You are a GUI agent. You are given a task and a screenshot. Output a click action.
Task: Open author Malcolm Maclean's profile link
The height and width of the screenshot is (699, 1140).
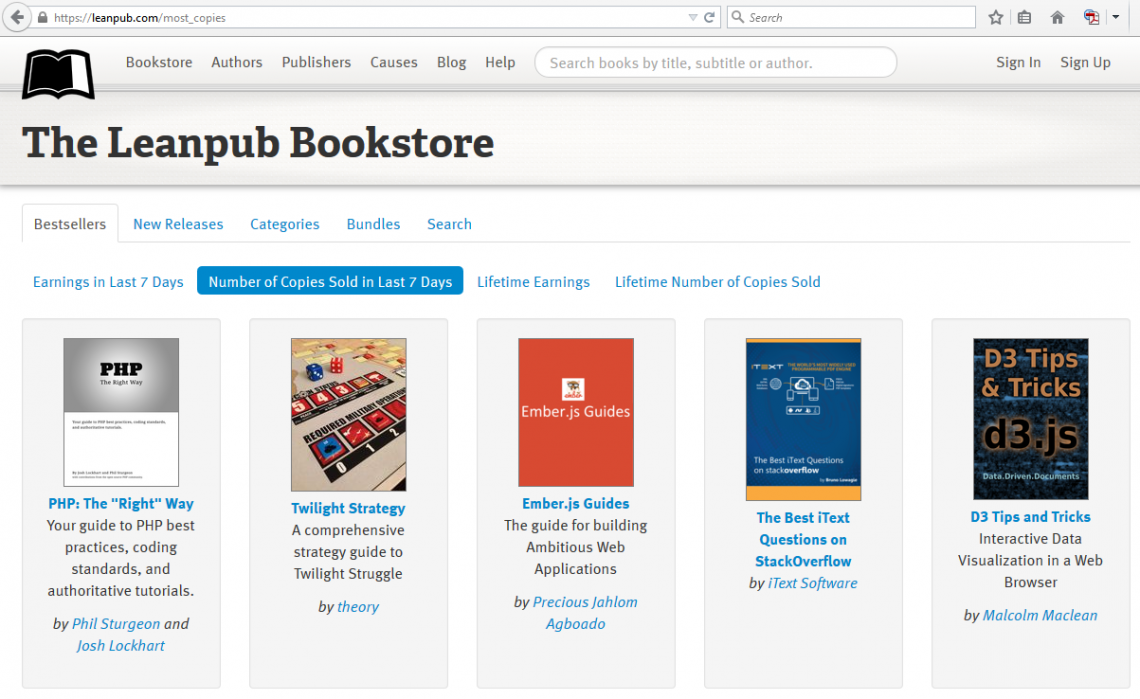pyautogui.click(x=1040, y=615)
